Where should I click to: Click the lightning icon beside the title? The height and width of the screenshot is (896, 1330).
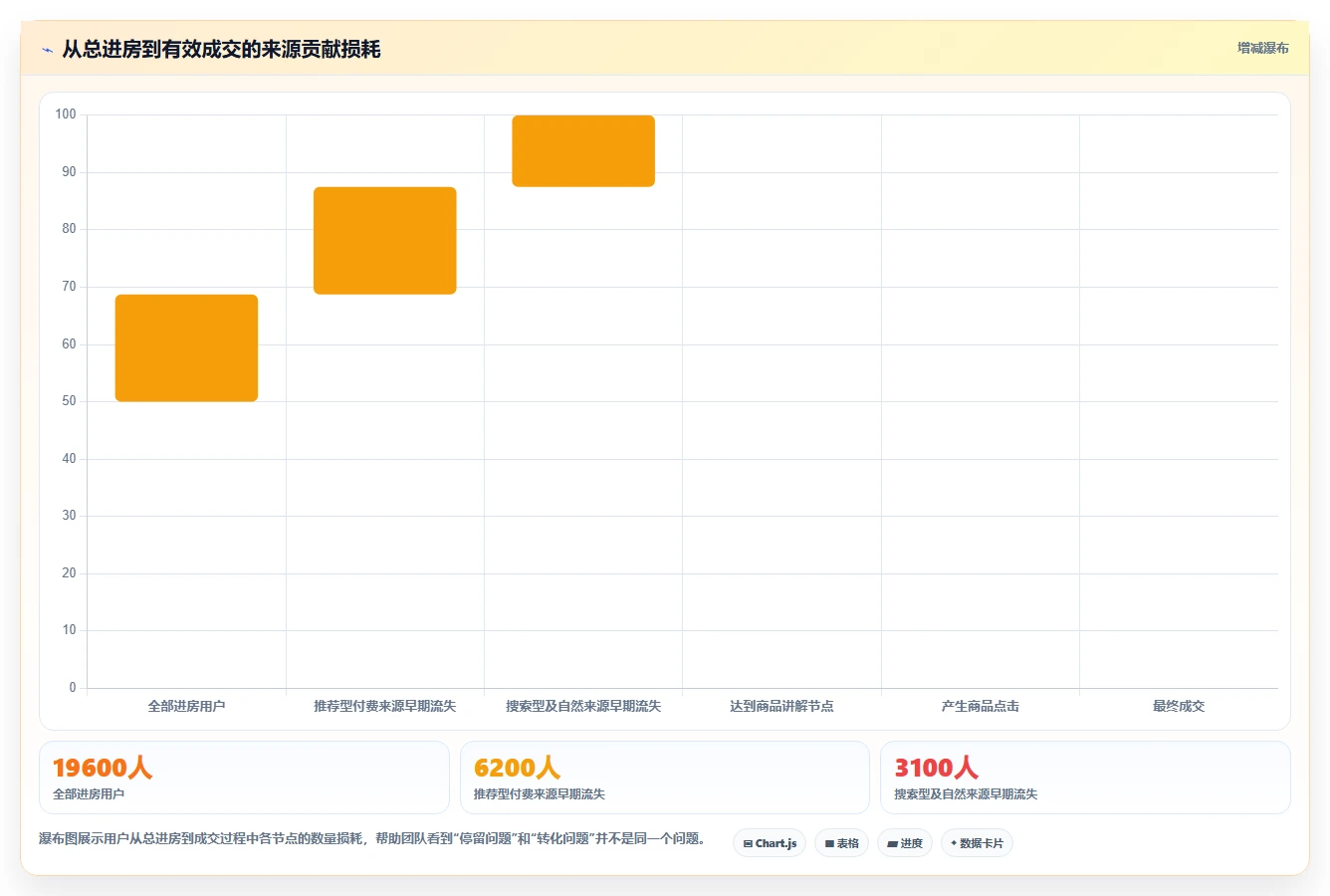coord(47,50)
